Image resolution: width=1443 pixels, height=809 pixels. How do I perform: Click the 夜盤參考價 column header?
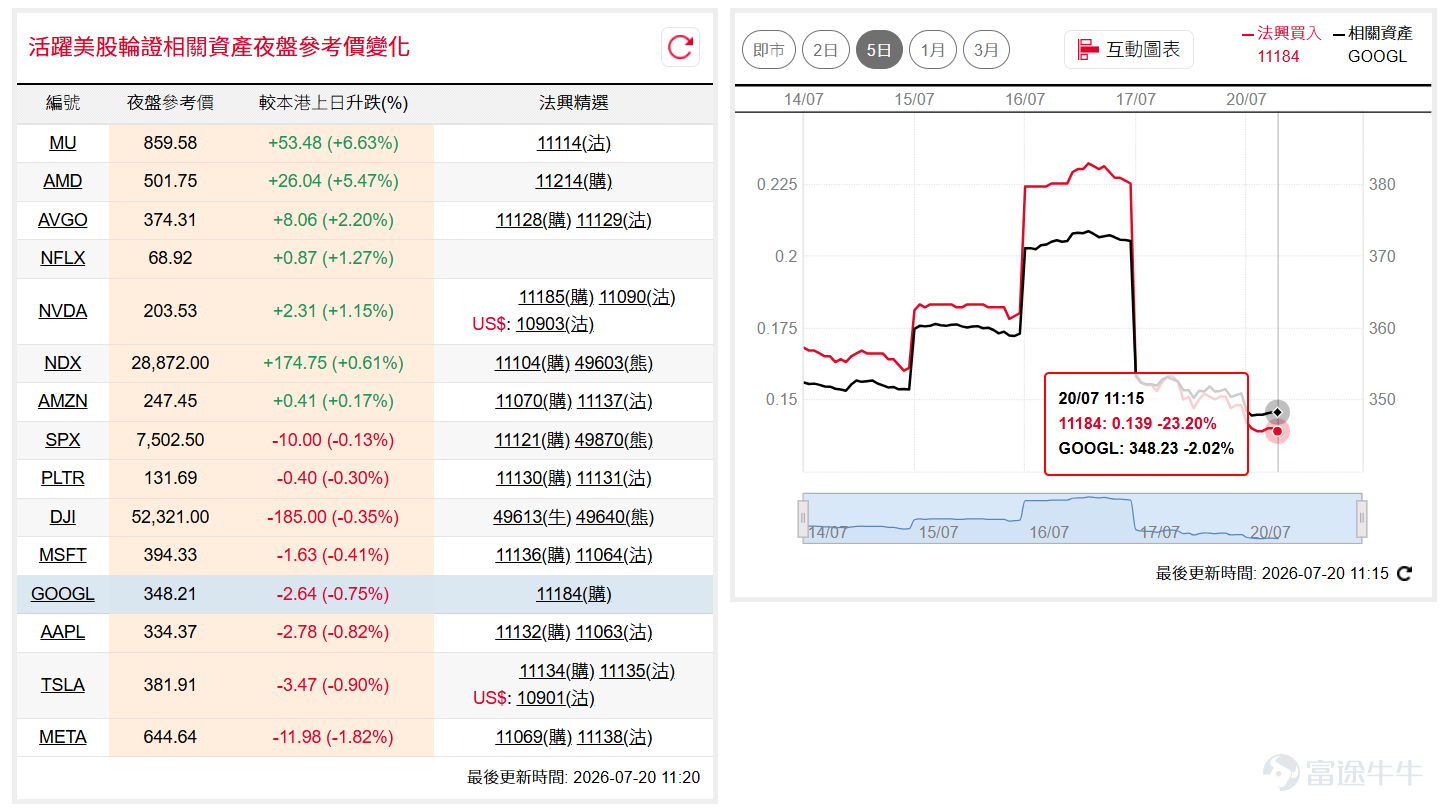pyautogui.click(x=170, y=103)
